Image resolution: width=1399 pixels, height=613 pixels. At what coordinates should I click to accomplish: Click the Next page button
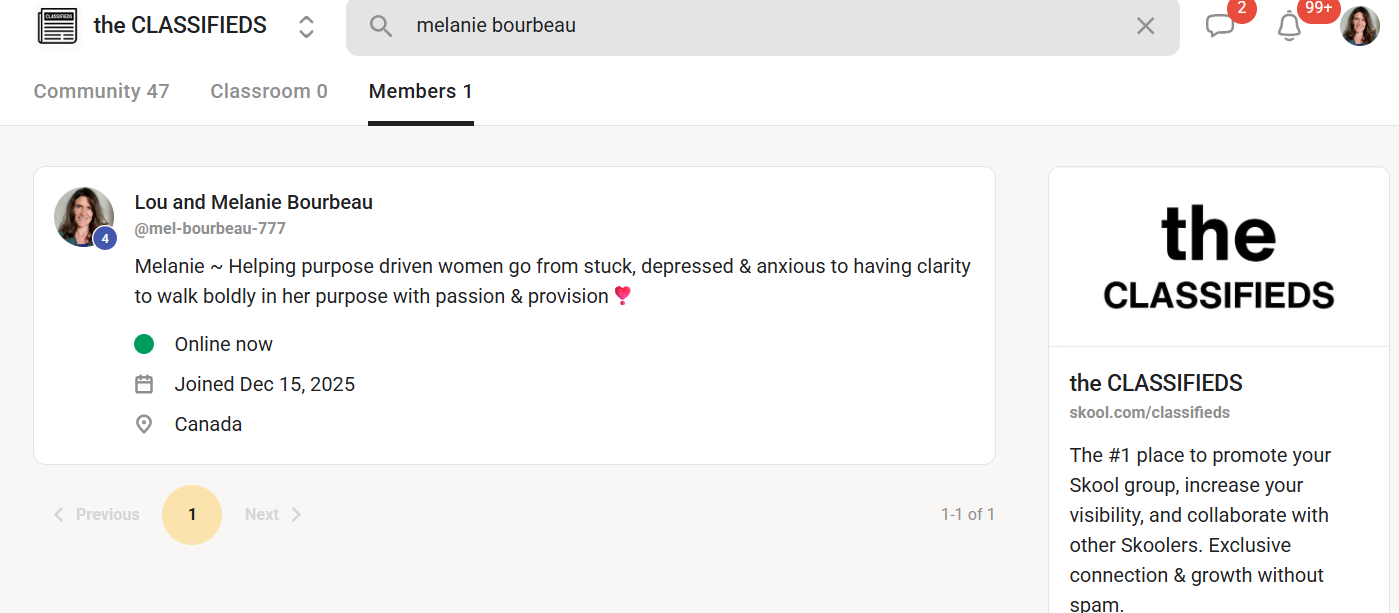point(272,514)
